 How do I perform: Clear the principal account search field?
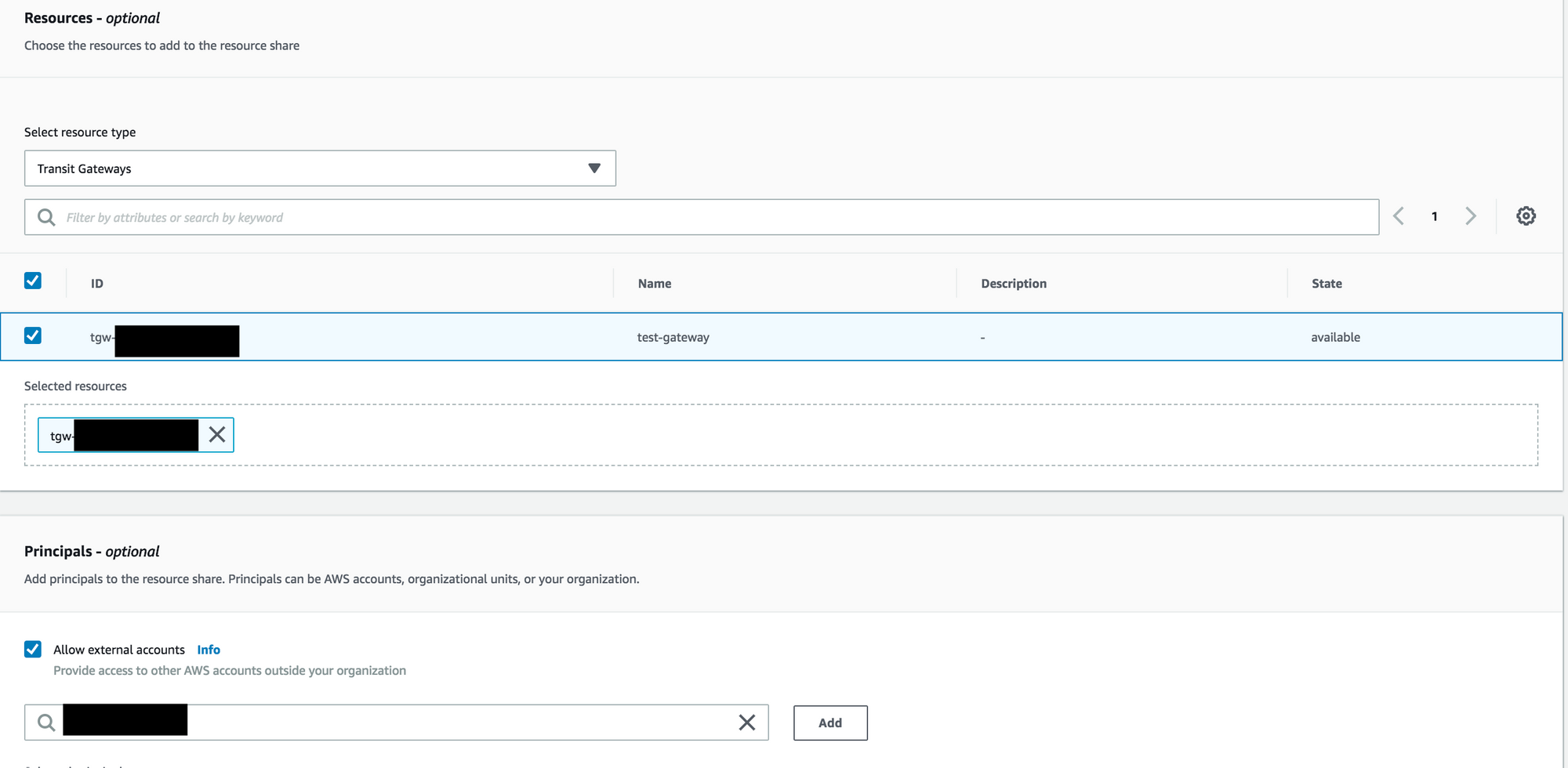pos(747,723)
